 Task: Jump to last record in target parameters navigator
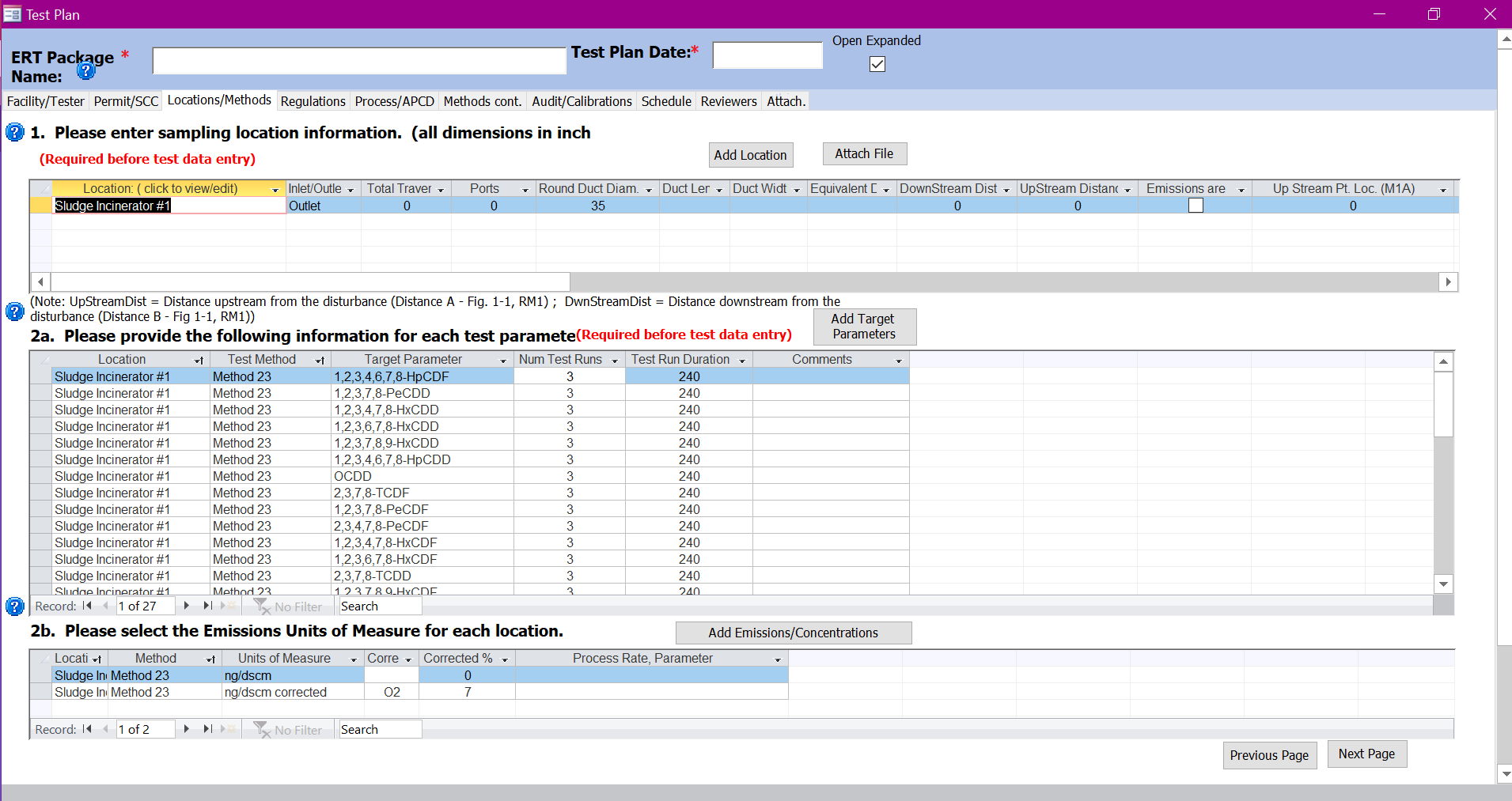coord(207,606)
